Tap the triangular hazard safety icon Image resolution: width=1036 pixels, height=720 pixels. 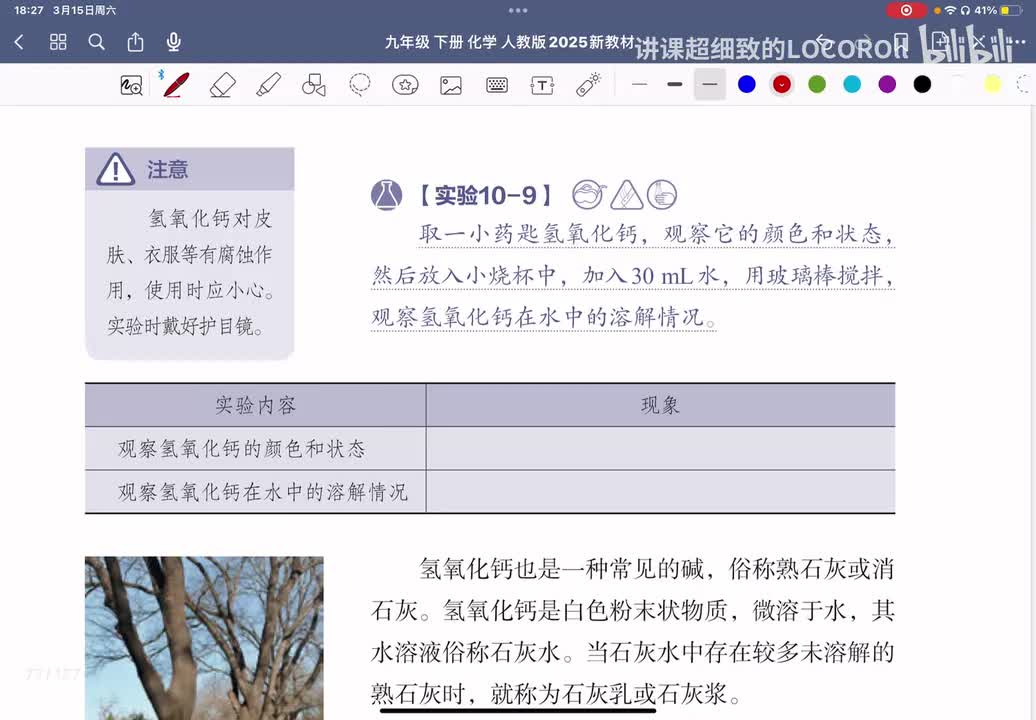pos(626,195)
